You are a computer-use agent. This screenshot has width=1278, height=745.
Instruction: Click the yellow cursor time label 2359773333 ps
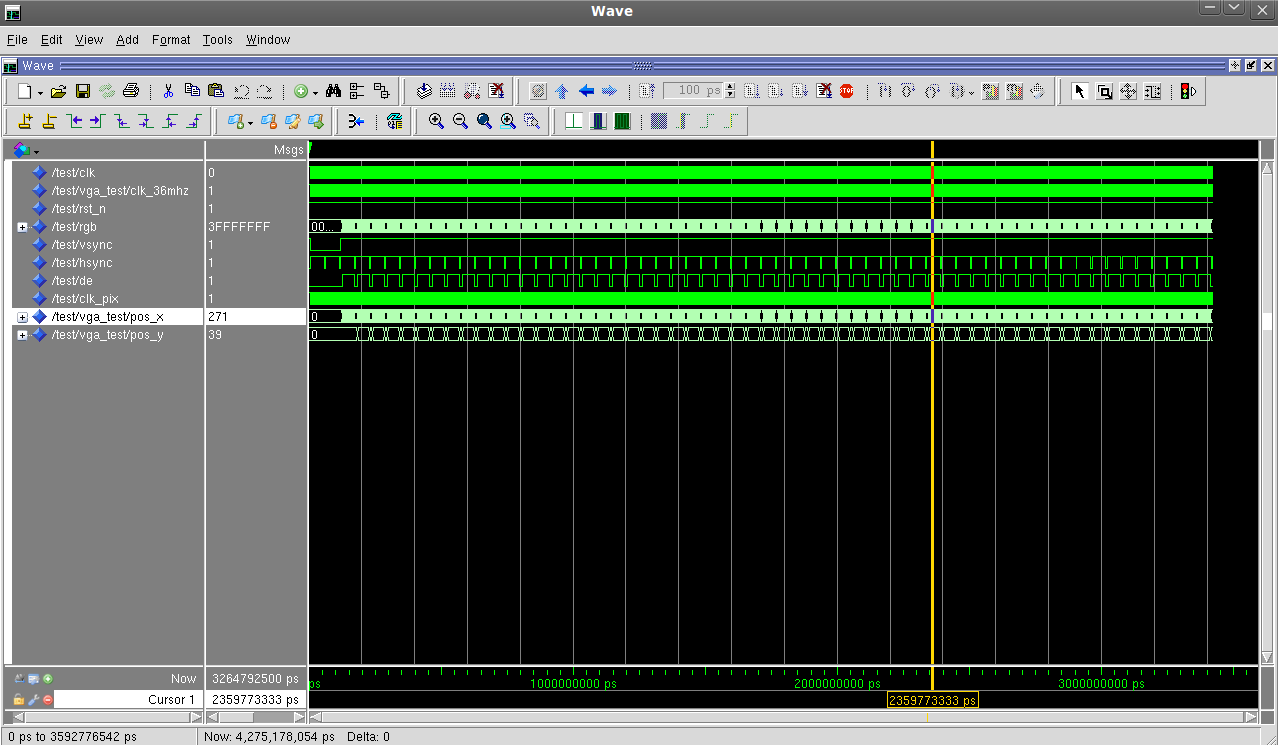pos(933,700)
